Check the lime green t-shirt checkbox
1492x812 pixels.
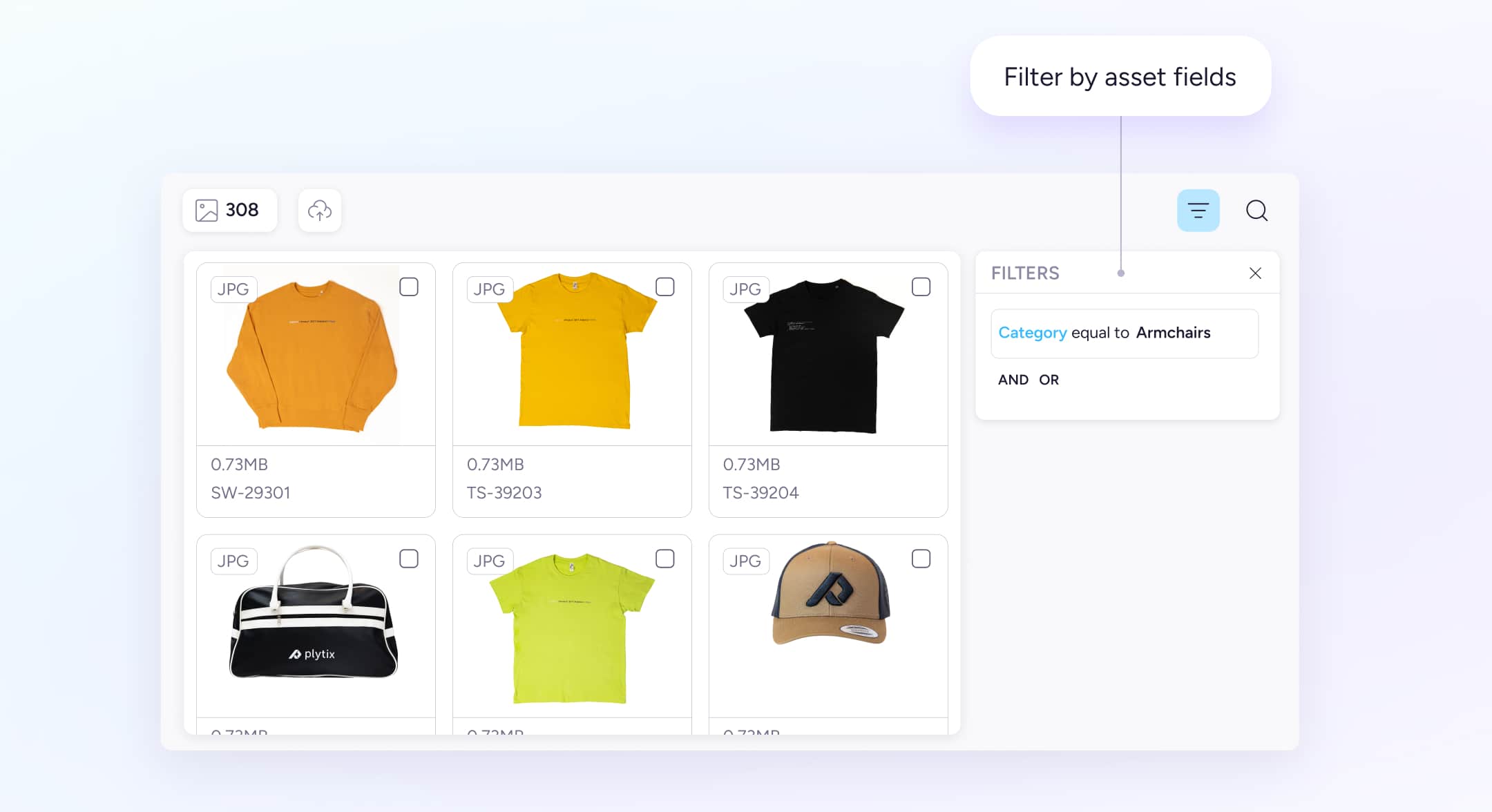click(664, 559)
